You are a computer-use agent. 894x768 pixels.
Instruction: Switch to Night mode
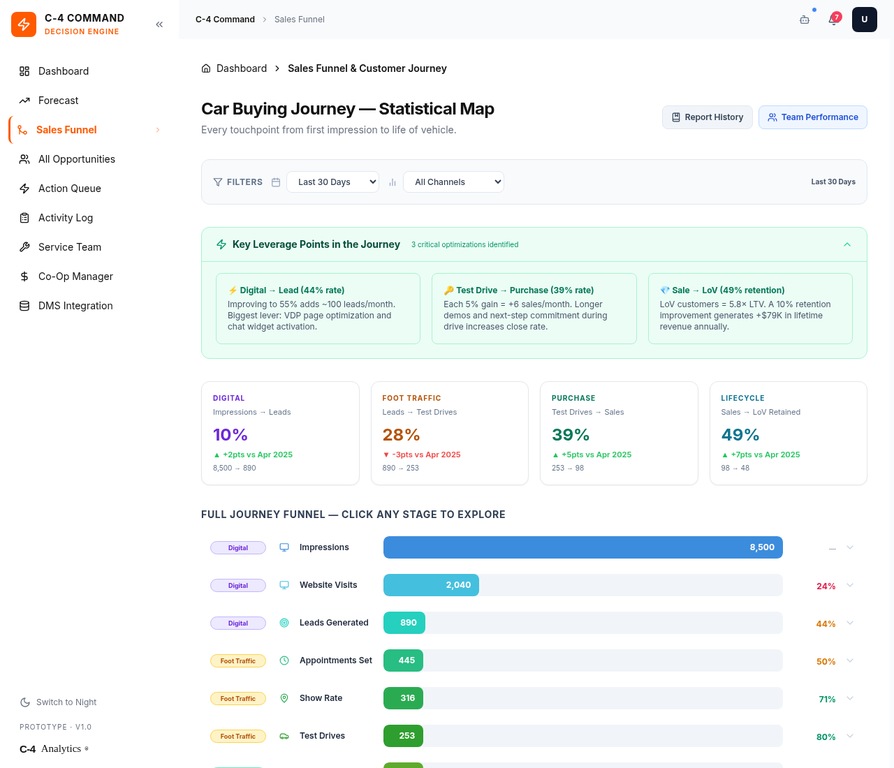[58, 702]
